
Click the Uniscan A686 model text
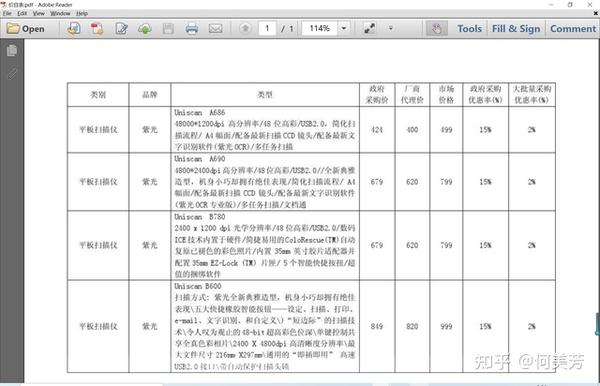point(199,112)
